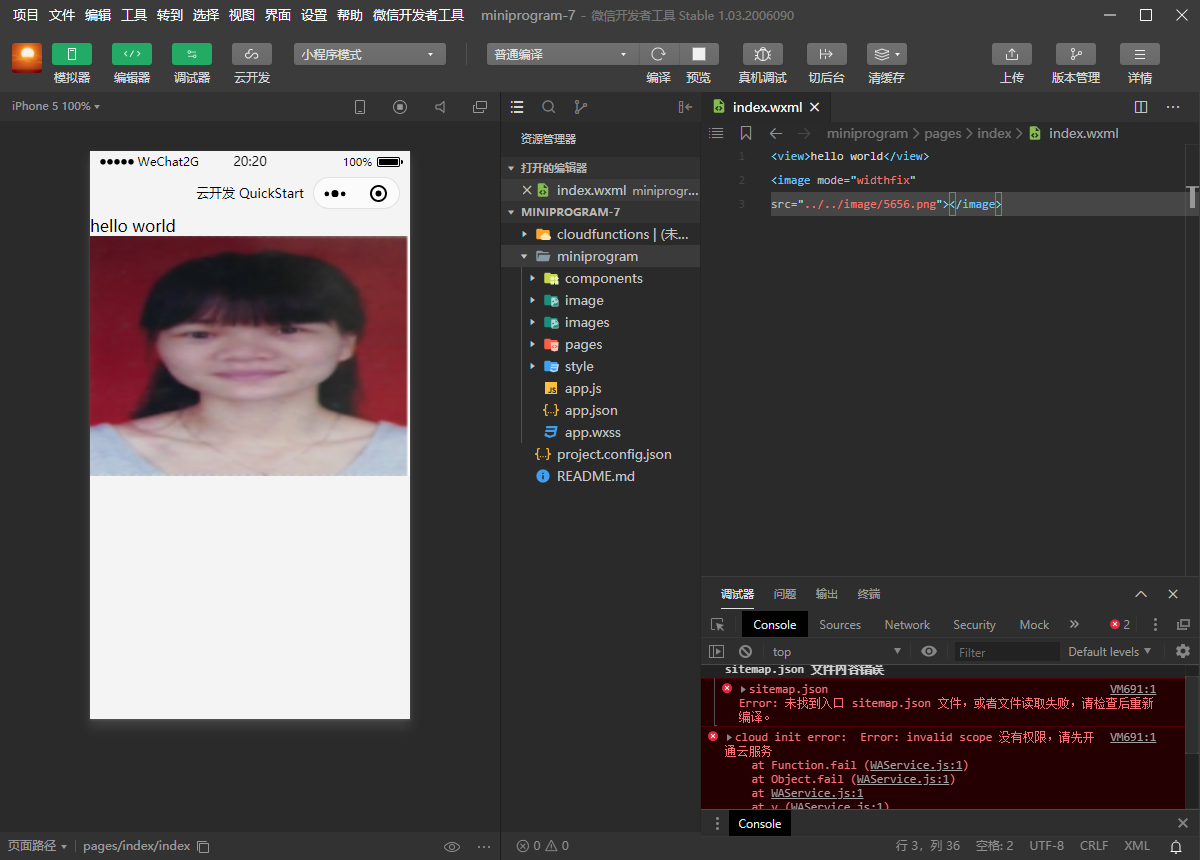Open the explorer list view icon

517,107
